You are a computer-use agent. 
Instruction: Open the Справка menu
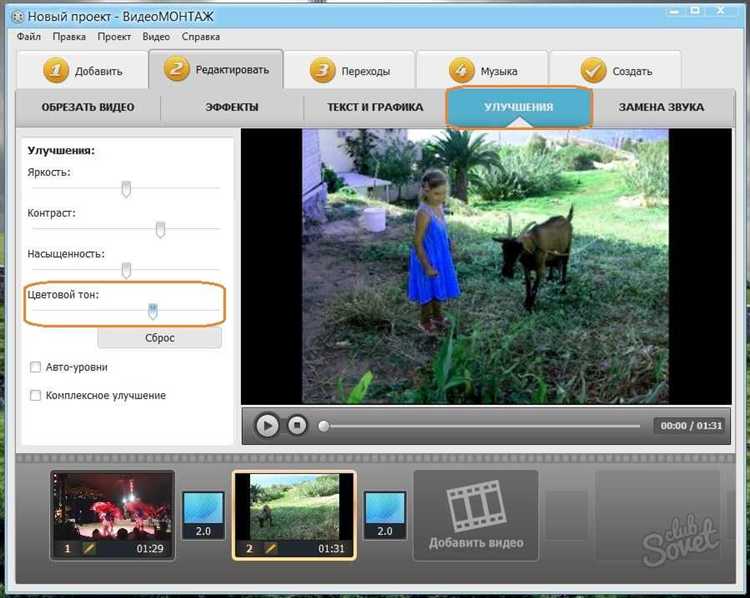(201, 37)
